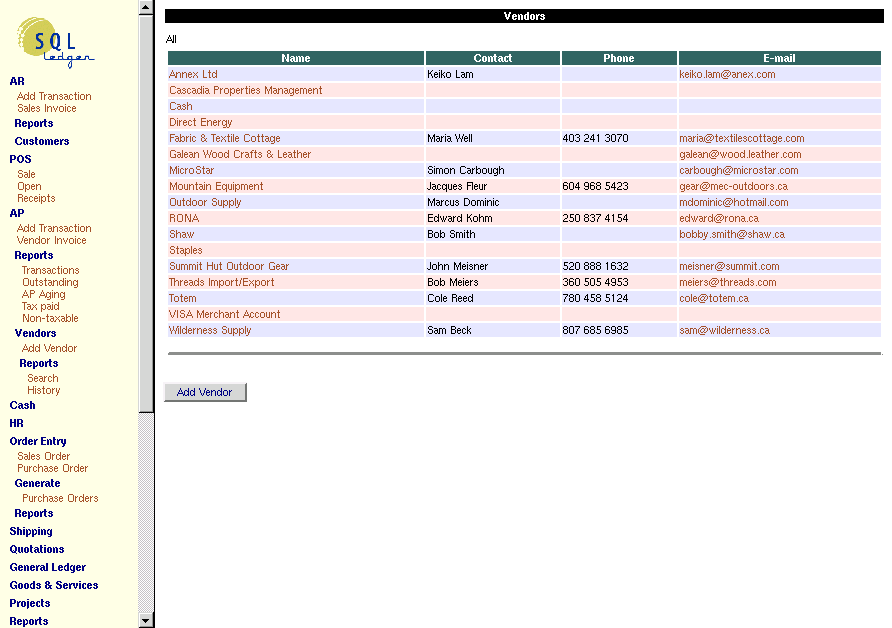The height and width of the screenshot is (628, 892).
Task: Open Sales Invoice entry
Action: [x=46, y=107]
